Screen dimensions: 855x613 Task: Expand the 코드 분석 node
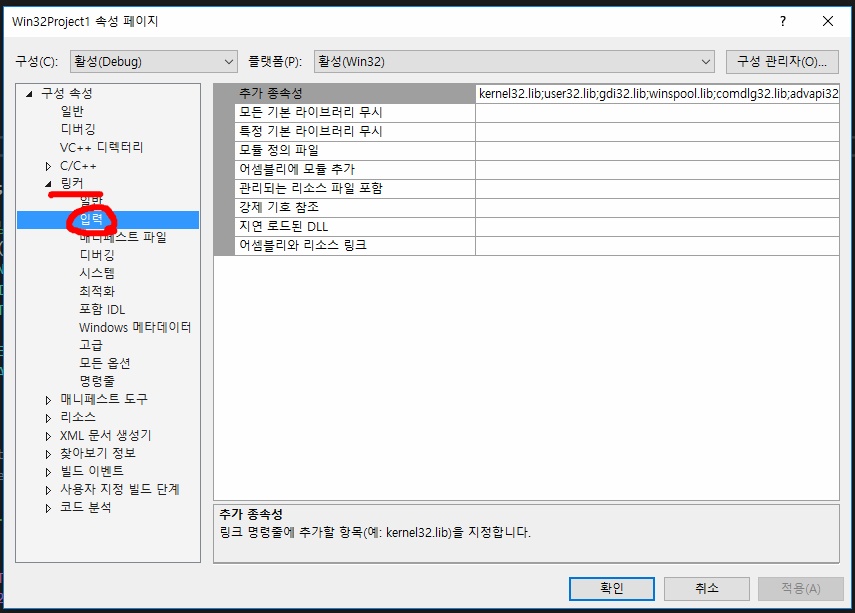pos(49,508)
